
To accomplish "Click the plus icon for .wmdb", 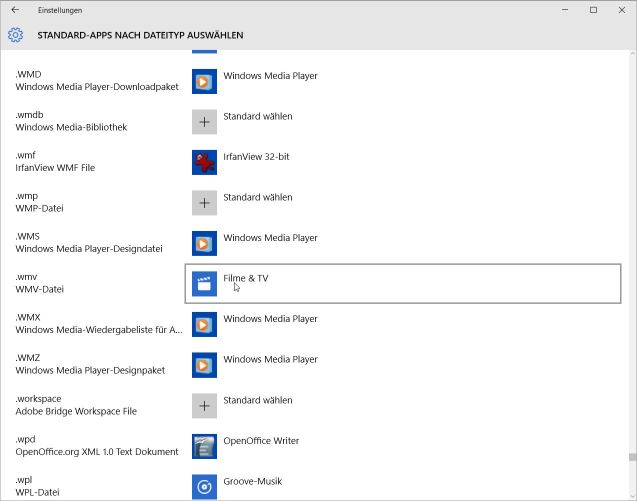I will tap(204, 122).
